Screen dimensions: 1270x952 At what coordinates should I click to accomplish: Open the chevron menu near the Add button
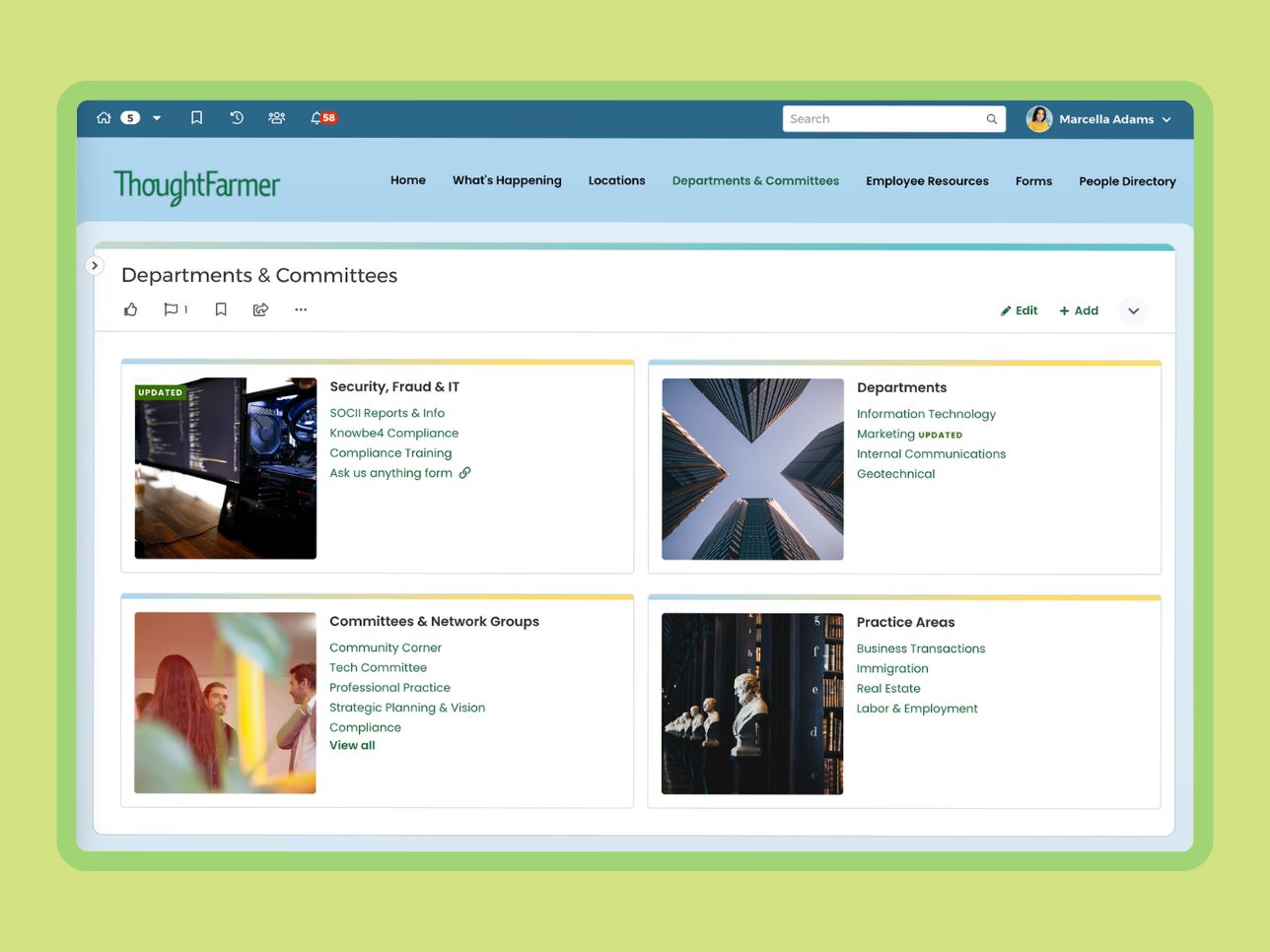1133,310
